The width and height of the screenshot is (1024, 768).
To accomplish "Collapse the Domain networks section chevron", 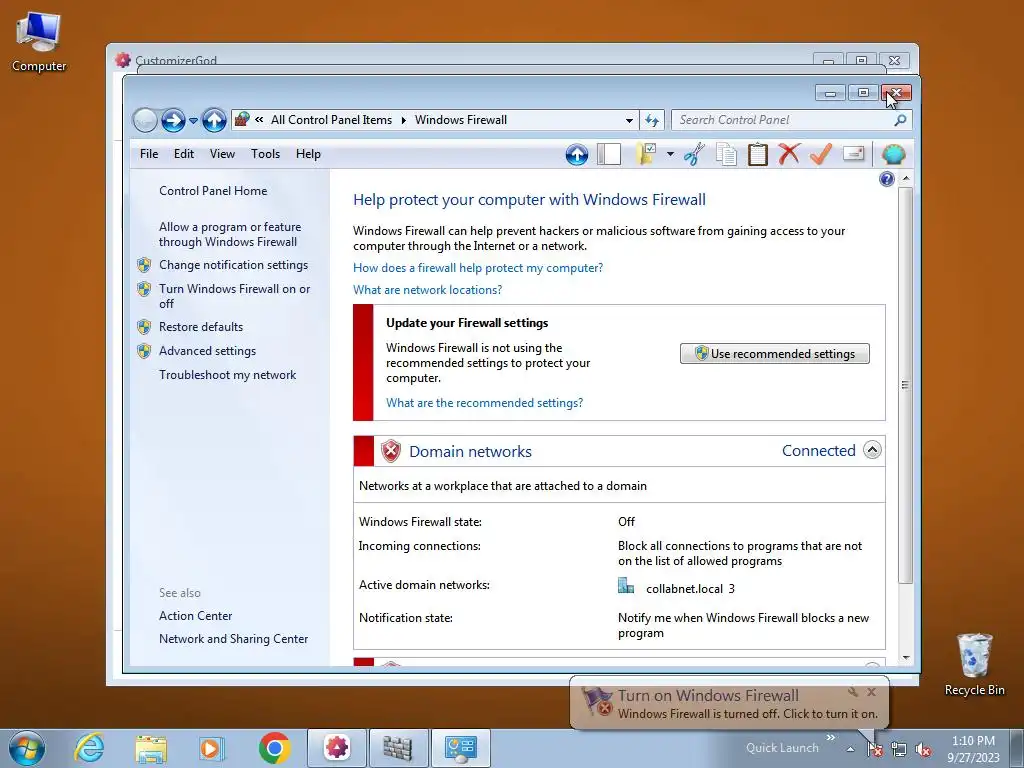I will 872,450.
